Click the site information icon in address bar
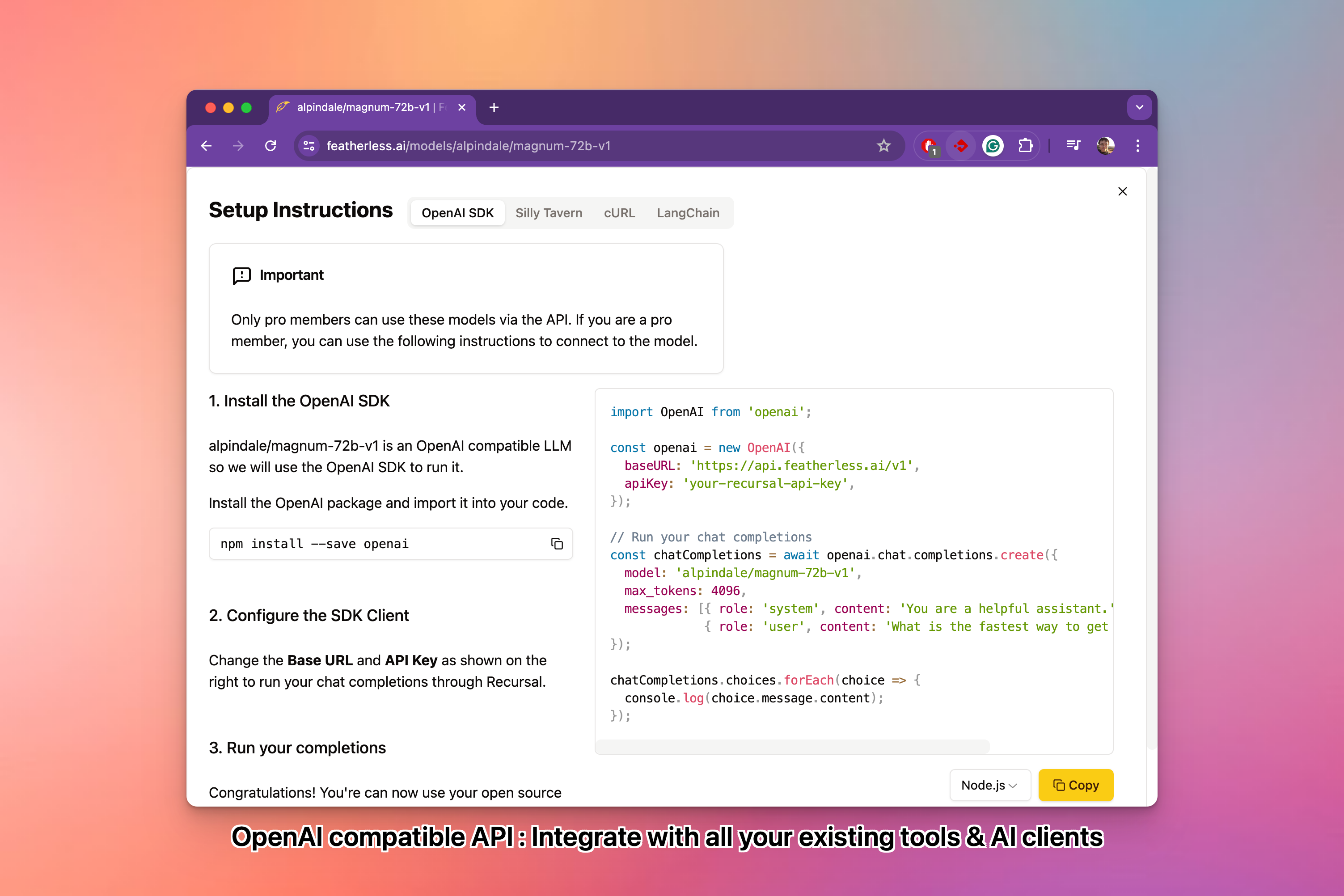The height and width of the screenshot is (896, 1344). click(x=309, y=146)
